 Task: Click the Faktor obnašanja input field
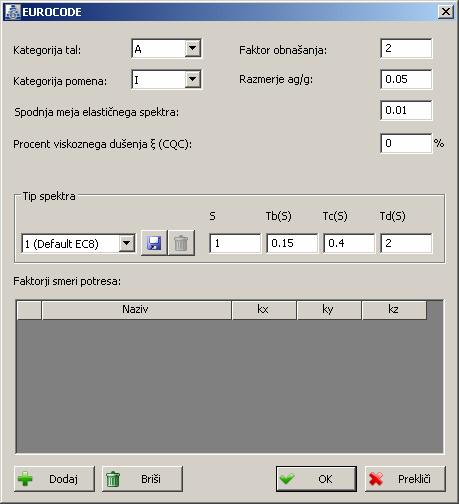coord(406,49)
